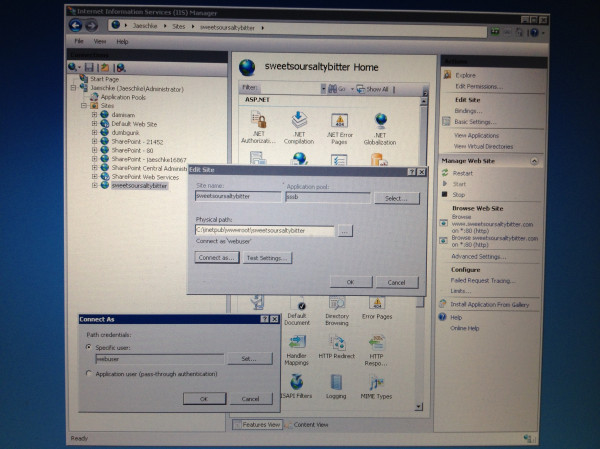Click help question mark in Edit Site dialog

tap(412, 172)
